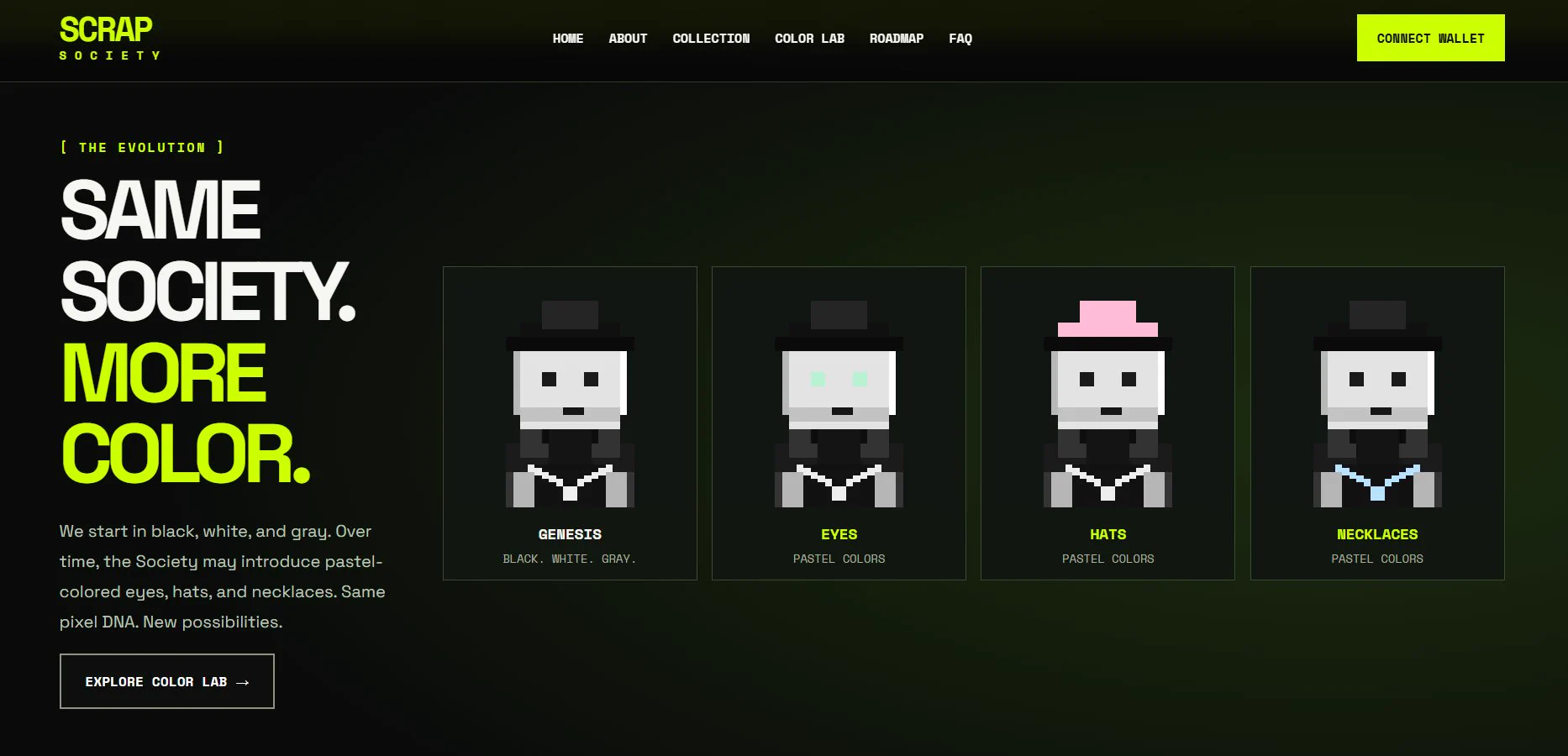Select the pink-hat Hats character image
Screen dimensions: 1568x756
(1108, 404)
